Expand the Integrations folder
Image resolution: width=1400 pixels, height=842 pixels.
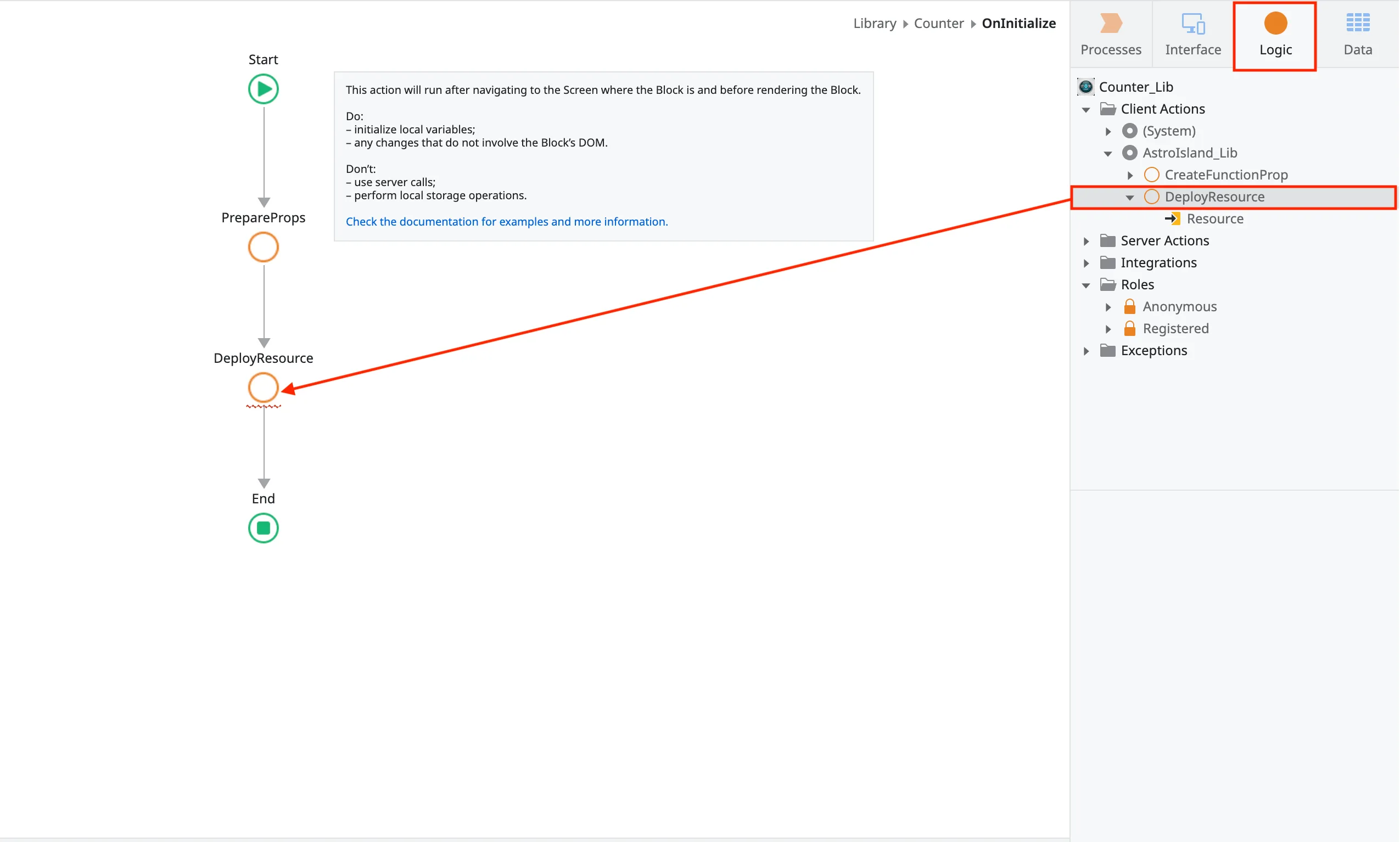tap(1085, 263)
